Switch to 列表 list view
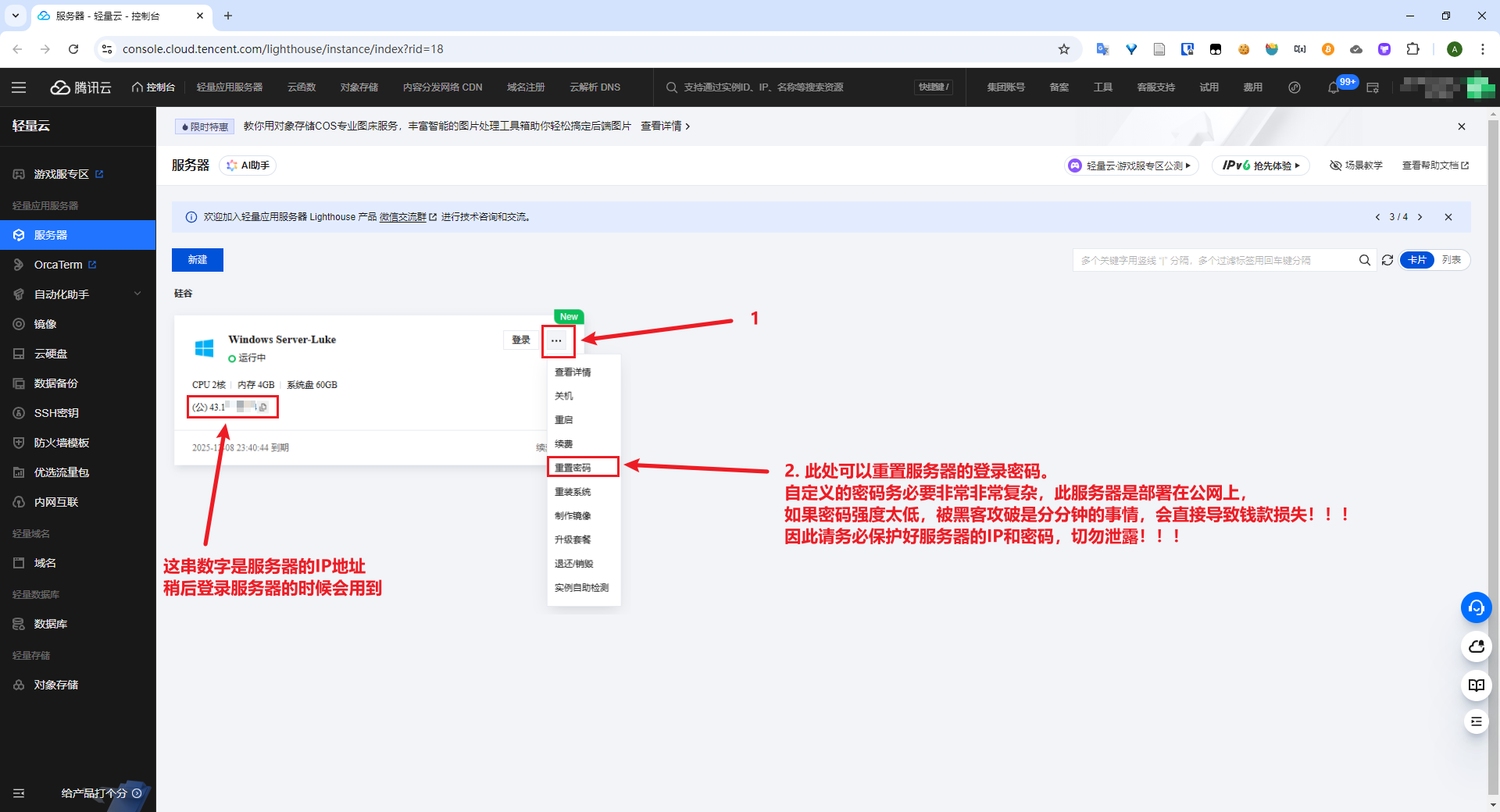Viewport: 1500px width, 812px height. [1452, 260]
